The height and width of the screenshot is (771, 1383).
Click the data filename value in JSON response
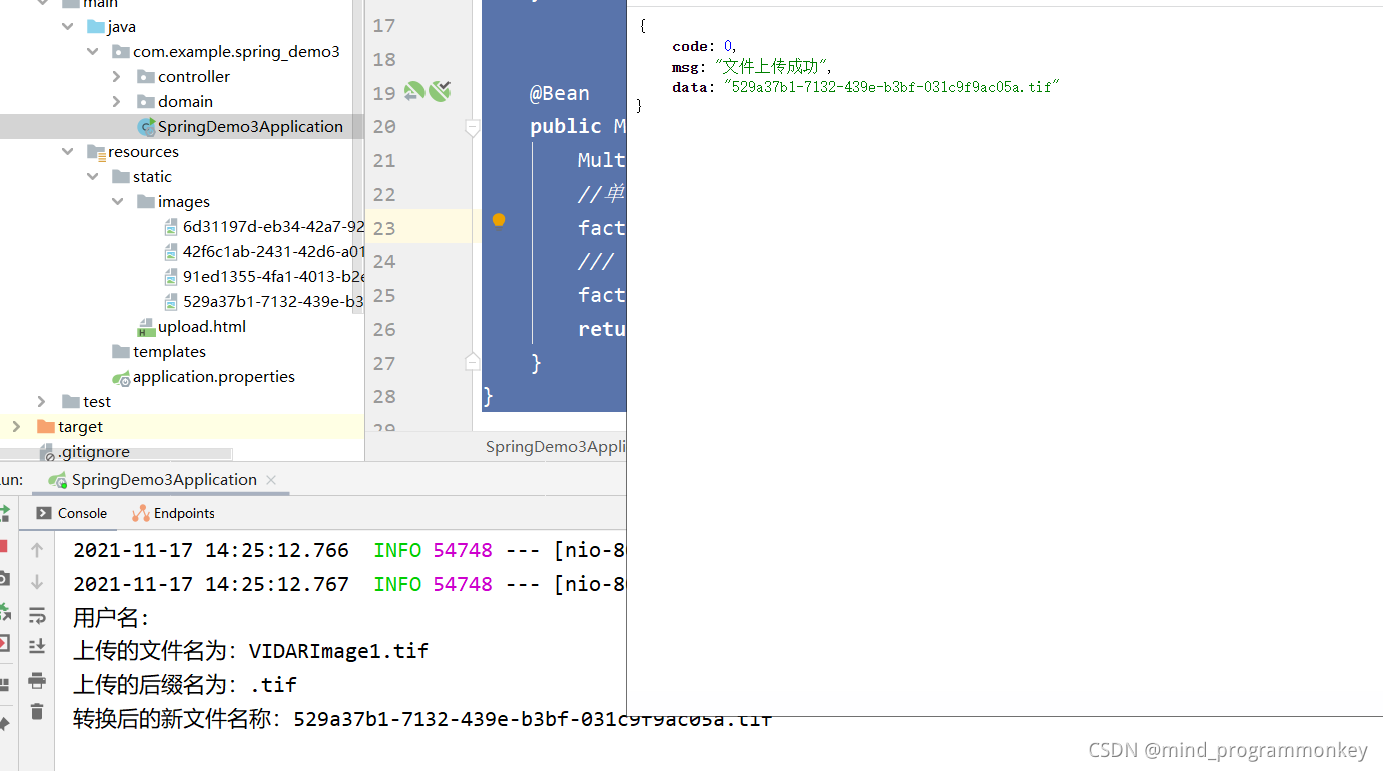[x=891, y=87]
